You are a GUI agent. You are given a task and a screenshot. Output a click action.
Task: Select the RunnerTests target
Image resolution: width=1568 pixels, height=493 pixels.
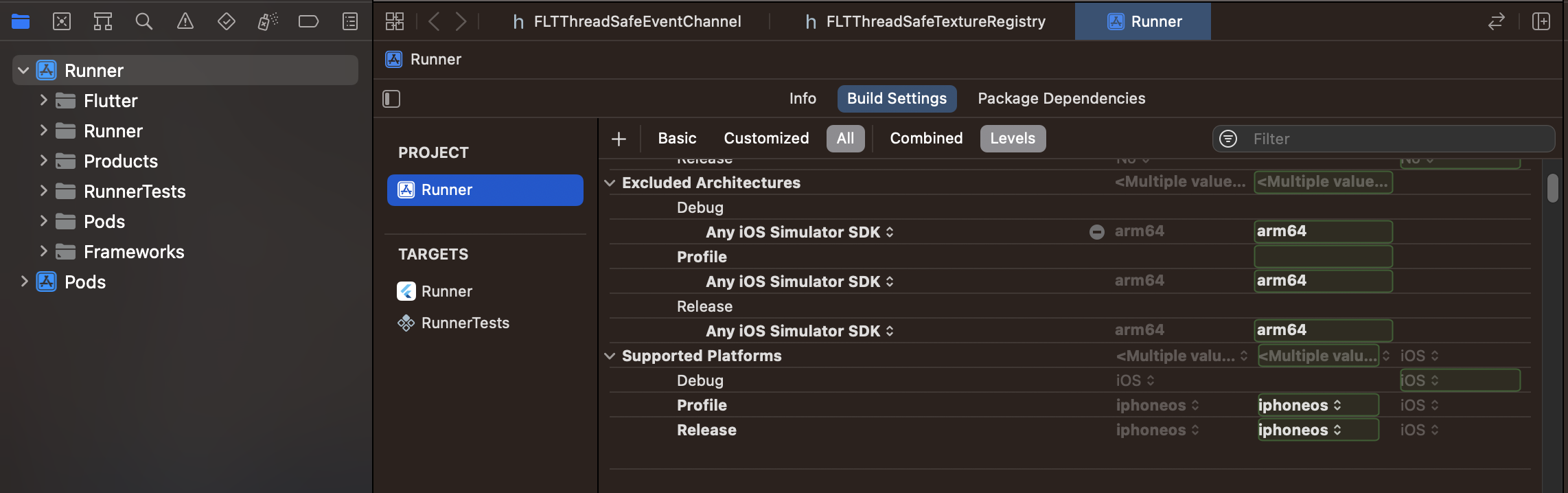click(453, 323)
